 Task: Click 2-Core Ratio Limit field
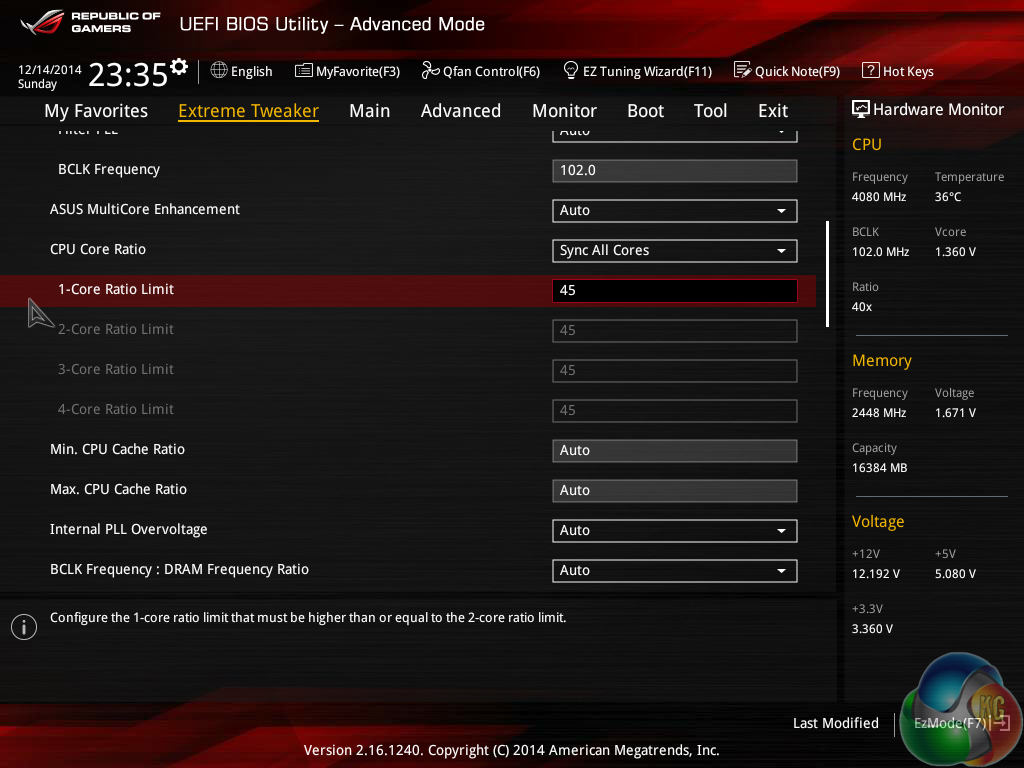pyautogui.click(x=675, y=330)
